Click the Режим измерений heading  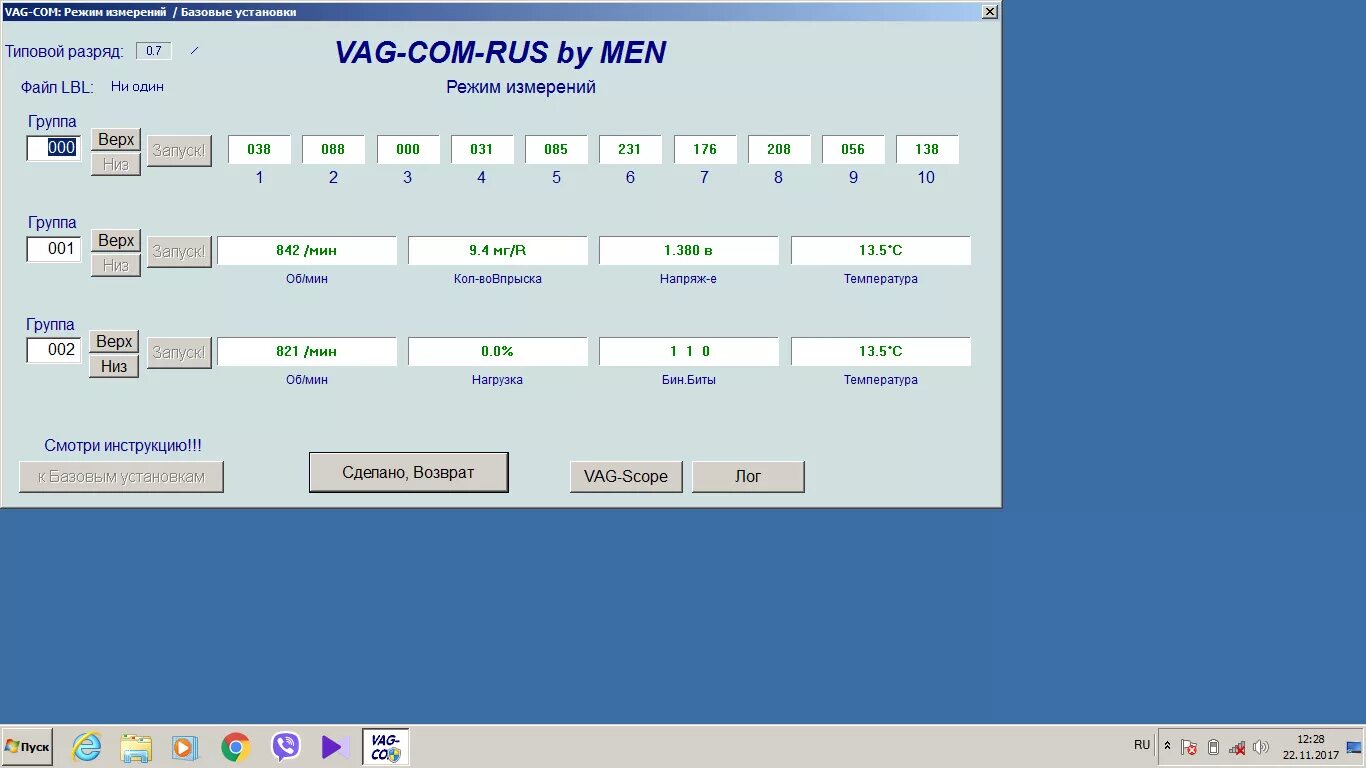click(521, 87)
